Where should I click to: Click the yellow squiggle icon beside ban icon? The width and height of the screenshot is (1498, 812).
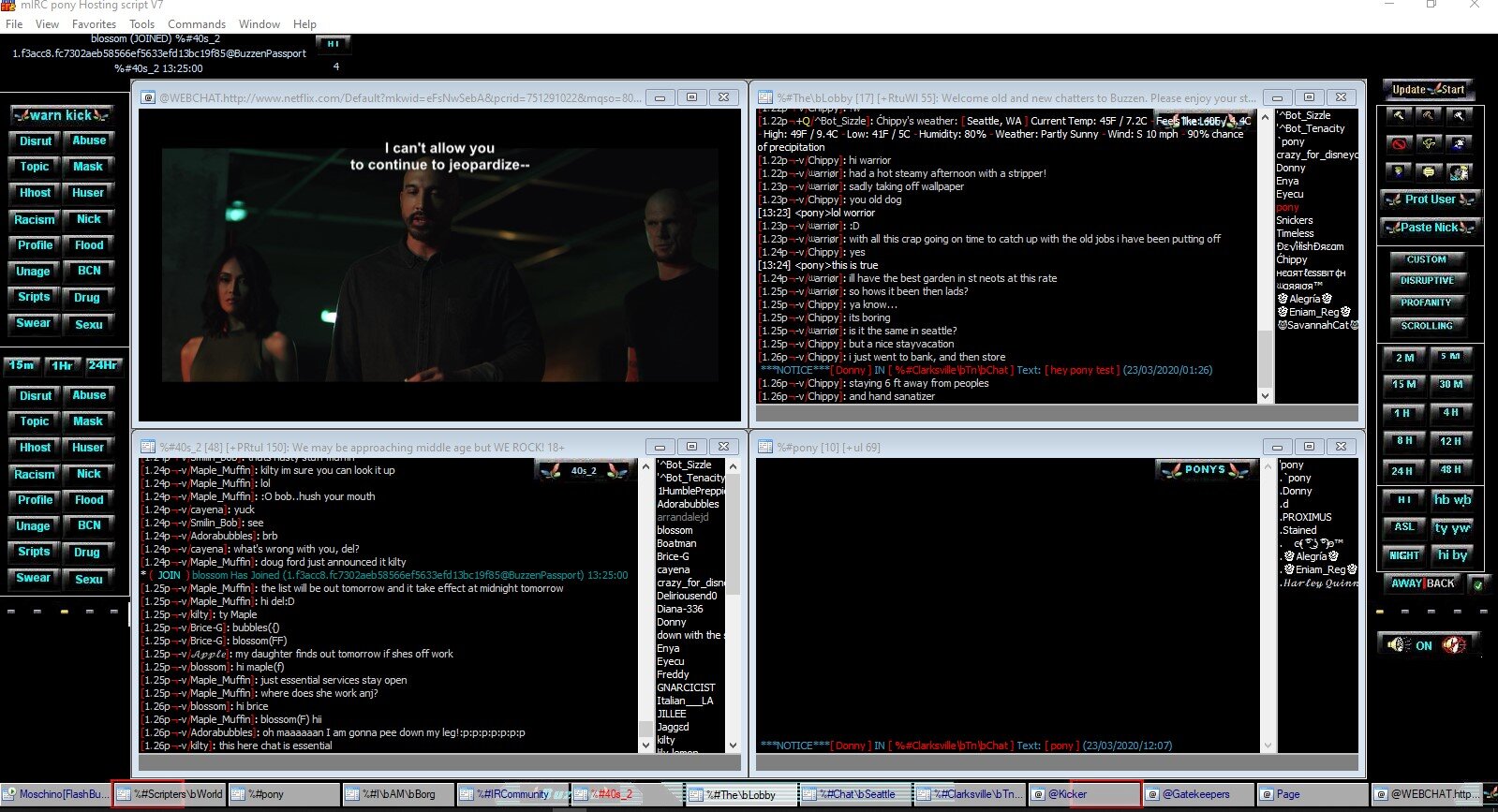click(1428, 144)
